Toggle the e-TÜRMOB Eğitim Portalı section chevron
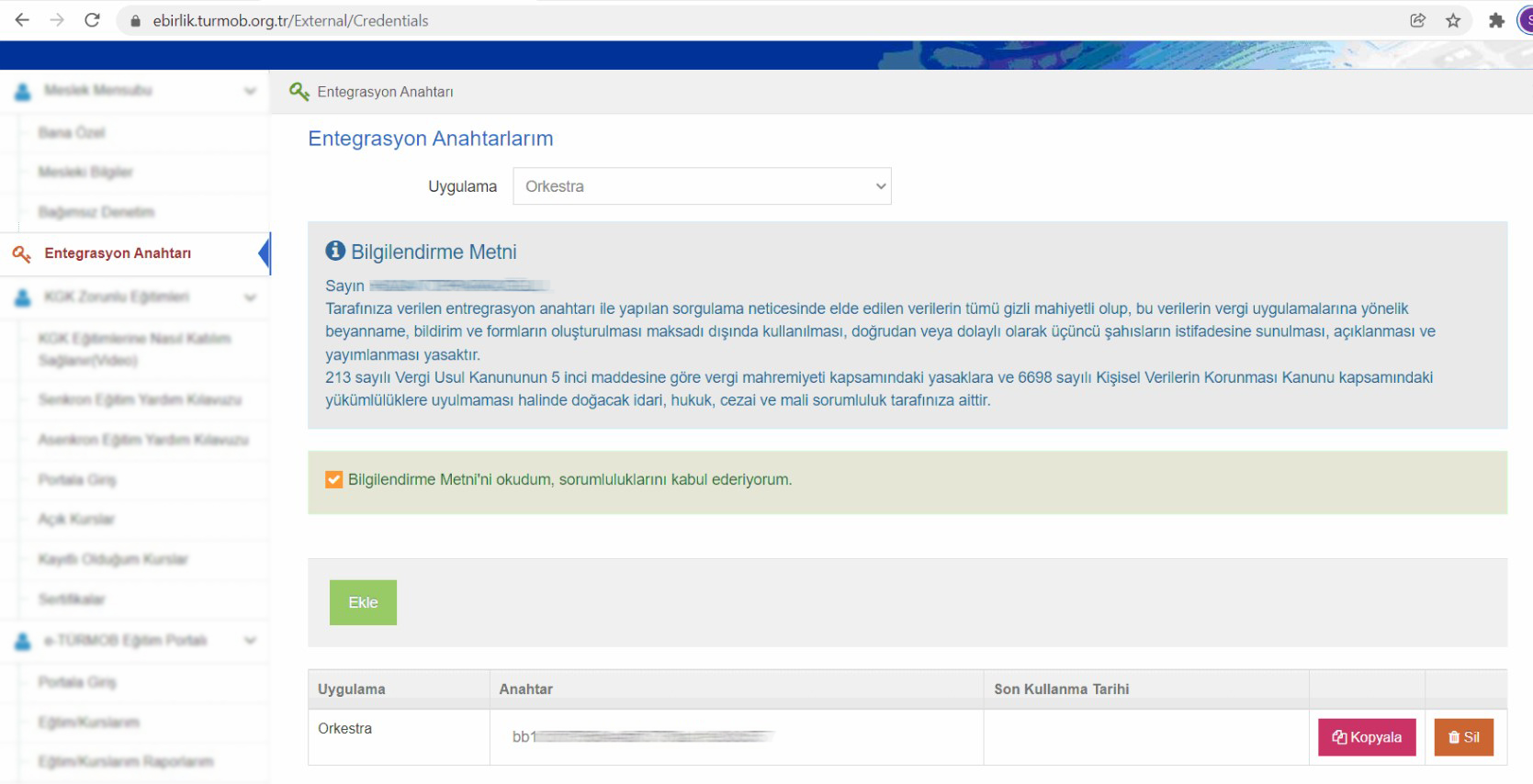 pyautogui.click(x=250, y=641)
